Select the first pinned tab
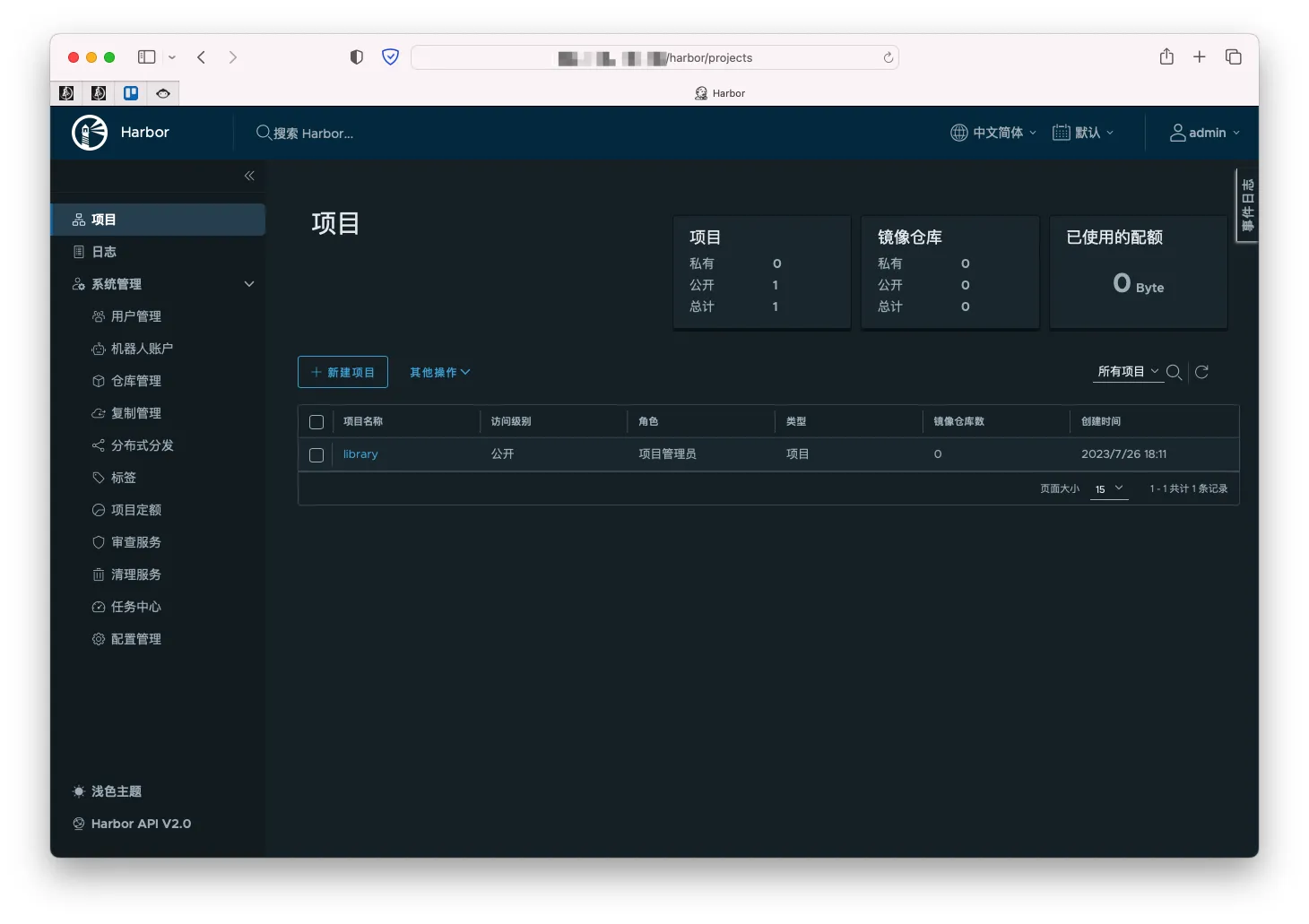This screenshot has height=924, width=1309. [66, 93]
